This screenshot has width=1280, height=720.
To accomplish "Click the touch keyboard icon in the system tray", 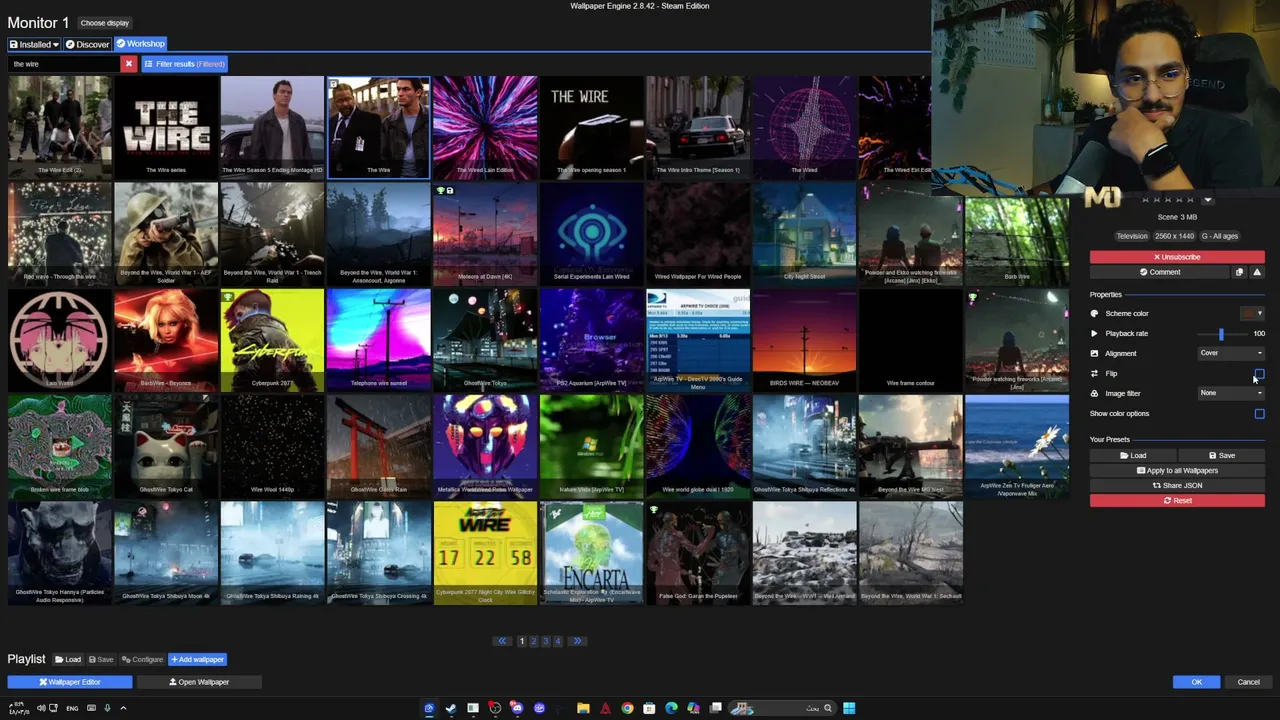I will (x=91, y=708).
